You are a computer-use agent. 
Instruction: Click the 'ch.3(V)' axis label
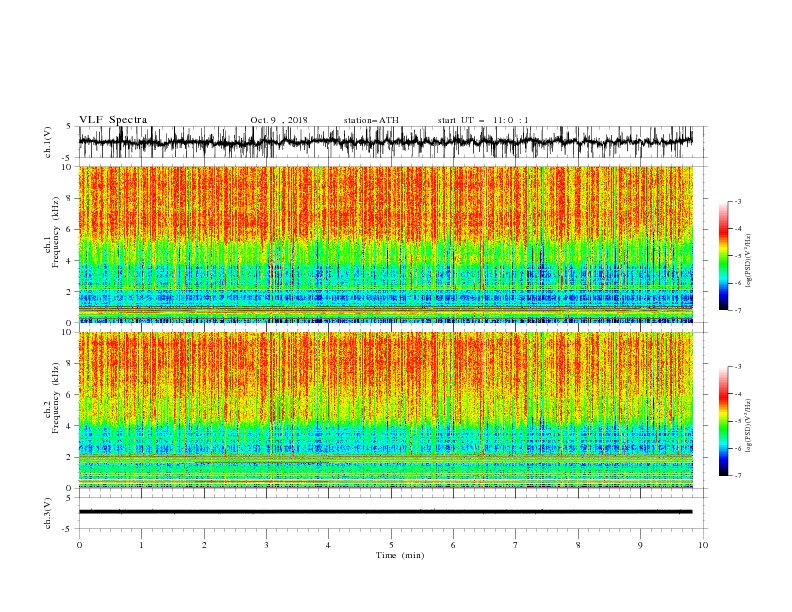point(48,513)
